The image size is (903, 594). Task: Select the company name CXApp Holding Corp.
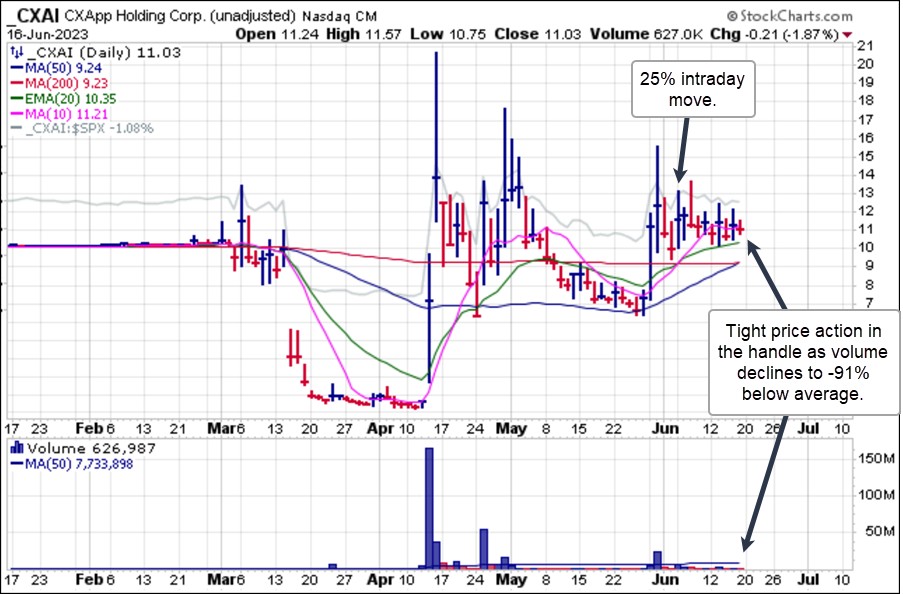135,16
